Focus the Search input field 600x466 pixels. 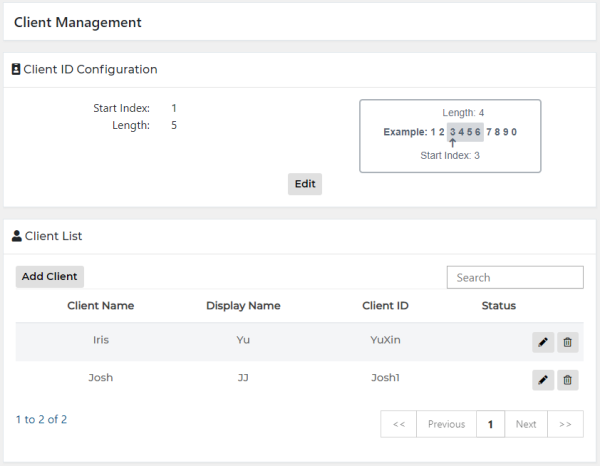tap(514, 277)
